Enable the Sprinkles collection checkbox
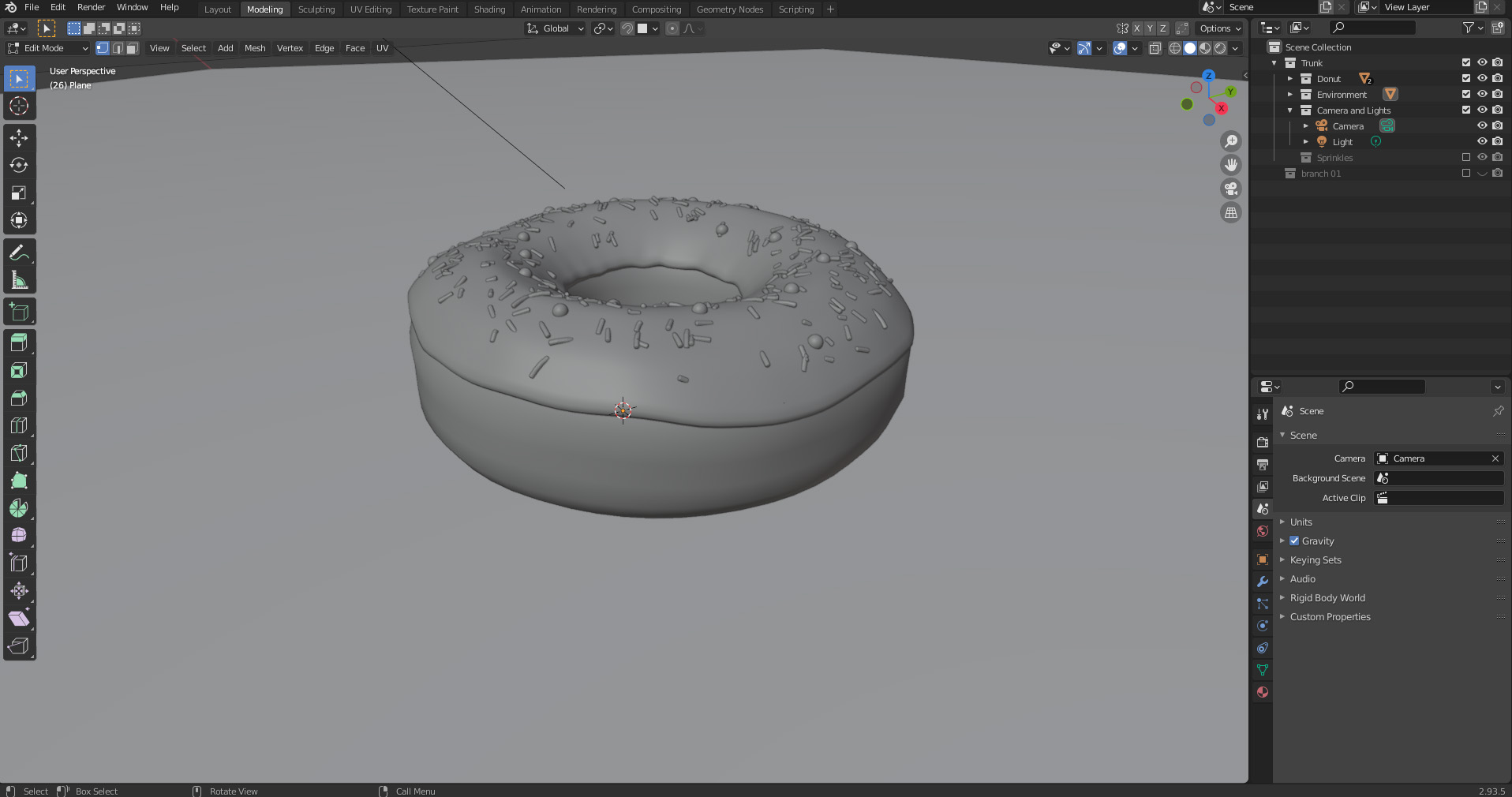 click(x=1465, y=157)
